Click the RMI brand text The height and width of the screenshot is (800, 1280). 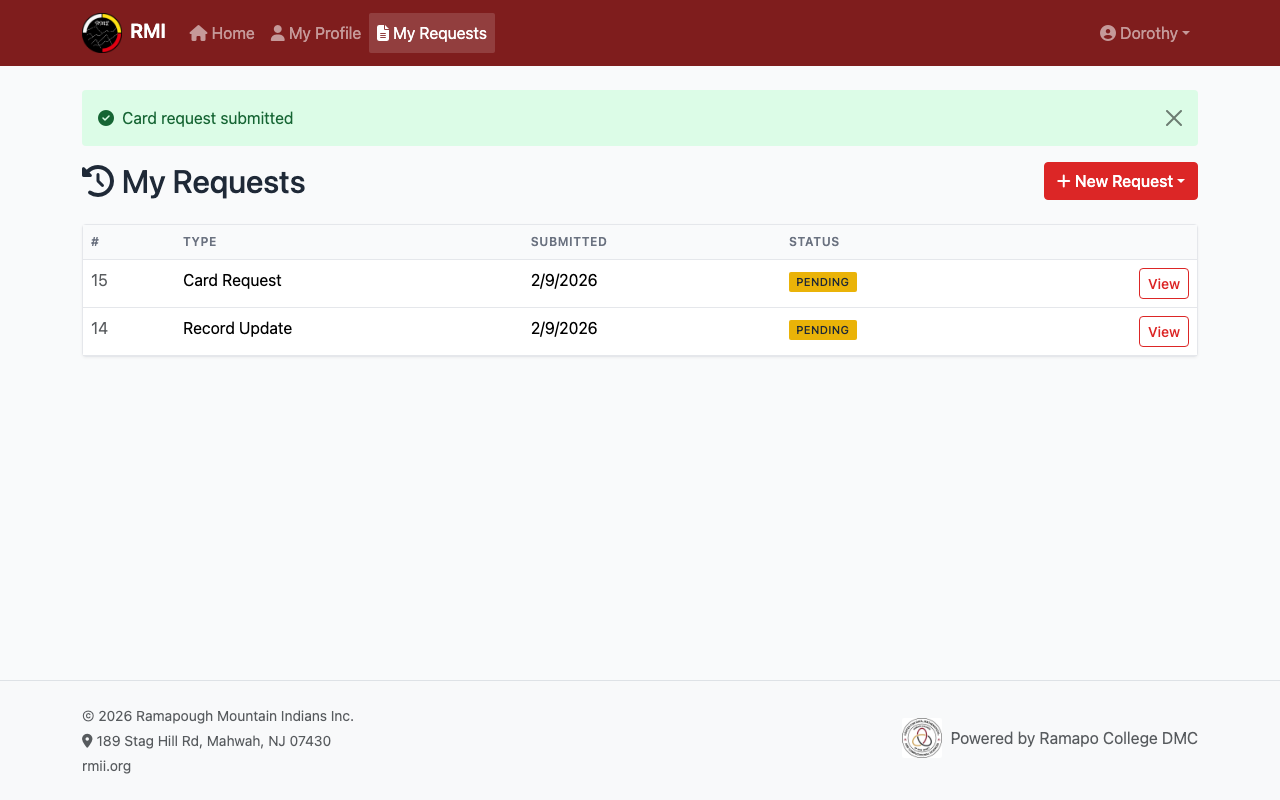pyautogui.click(x=148, y=31)
